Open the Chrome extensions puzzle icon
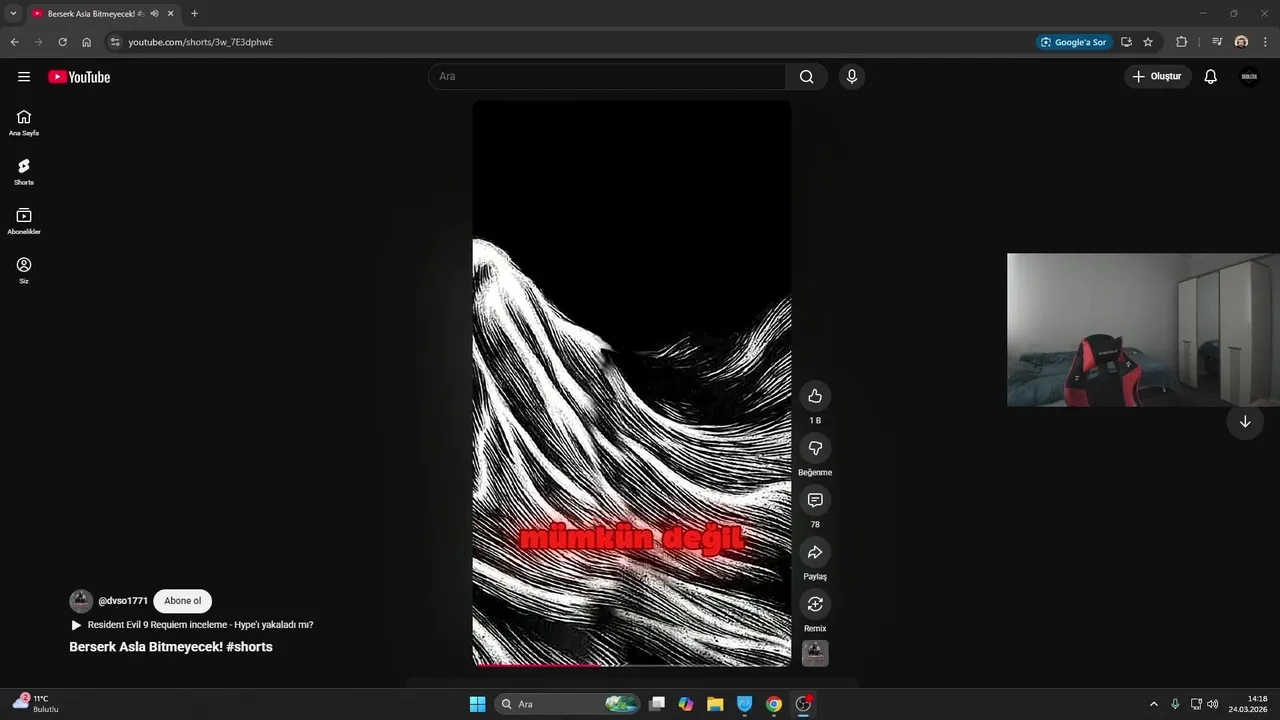 tap(1182, 42)
